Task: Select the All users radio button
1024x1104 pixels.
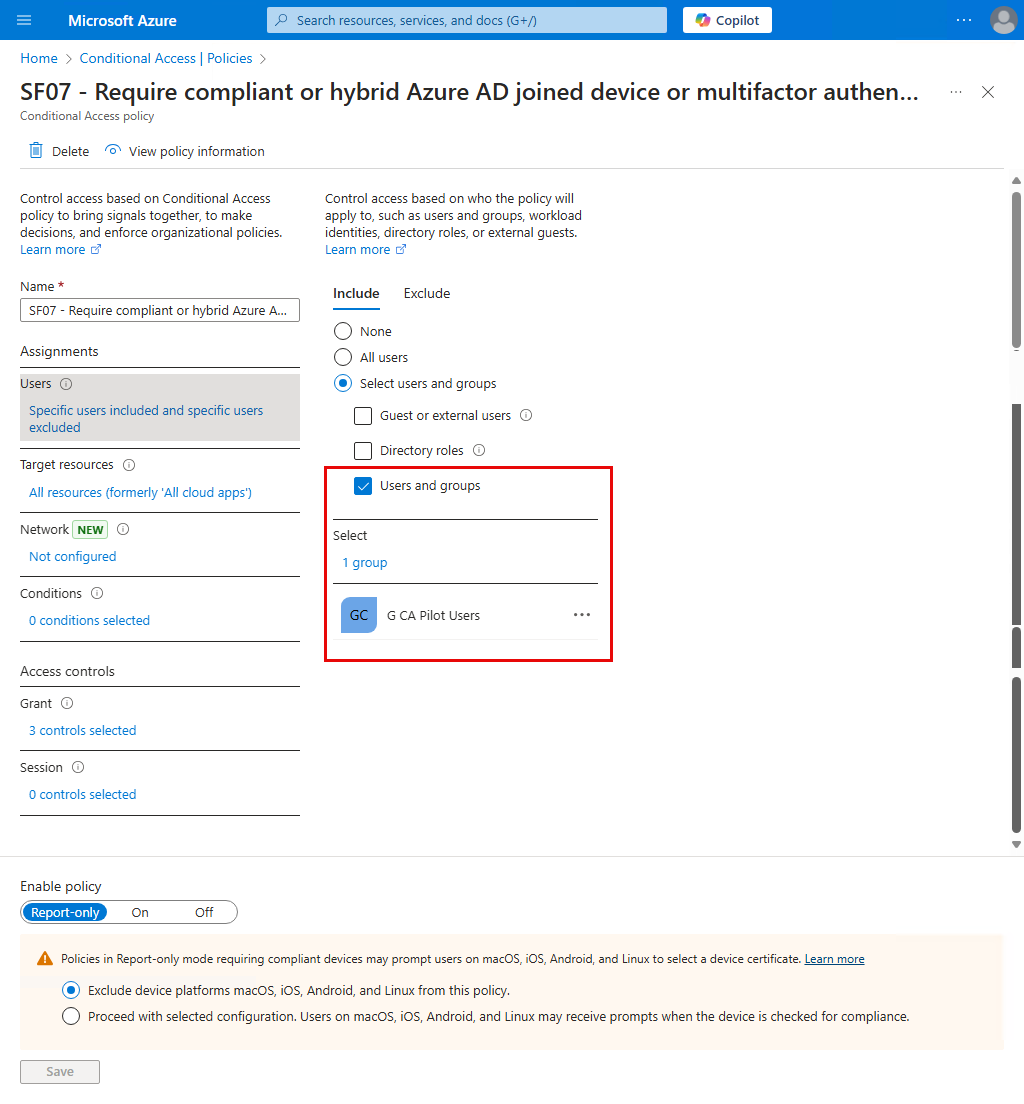Action: [x=343, y=357]
